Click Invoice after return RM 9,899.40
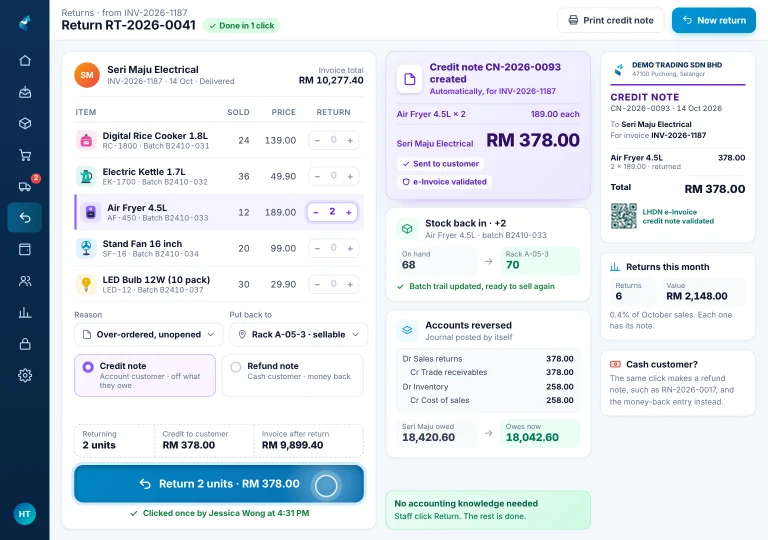Viewport: 768px width, 540px height. (x=292, y=445)
